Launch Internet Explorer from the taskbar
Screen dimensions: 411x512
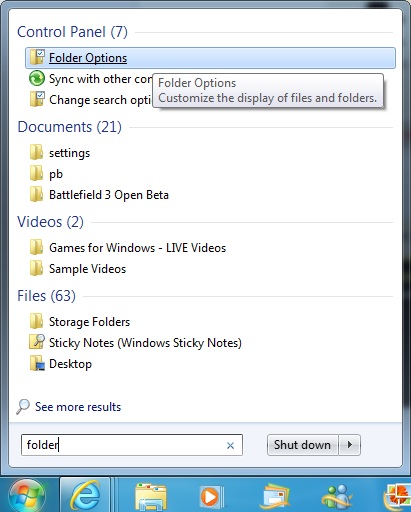pyautogui.click(x=85, y=496)
